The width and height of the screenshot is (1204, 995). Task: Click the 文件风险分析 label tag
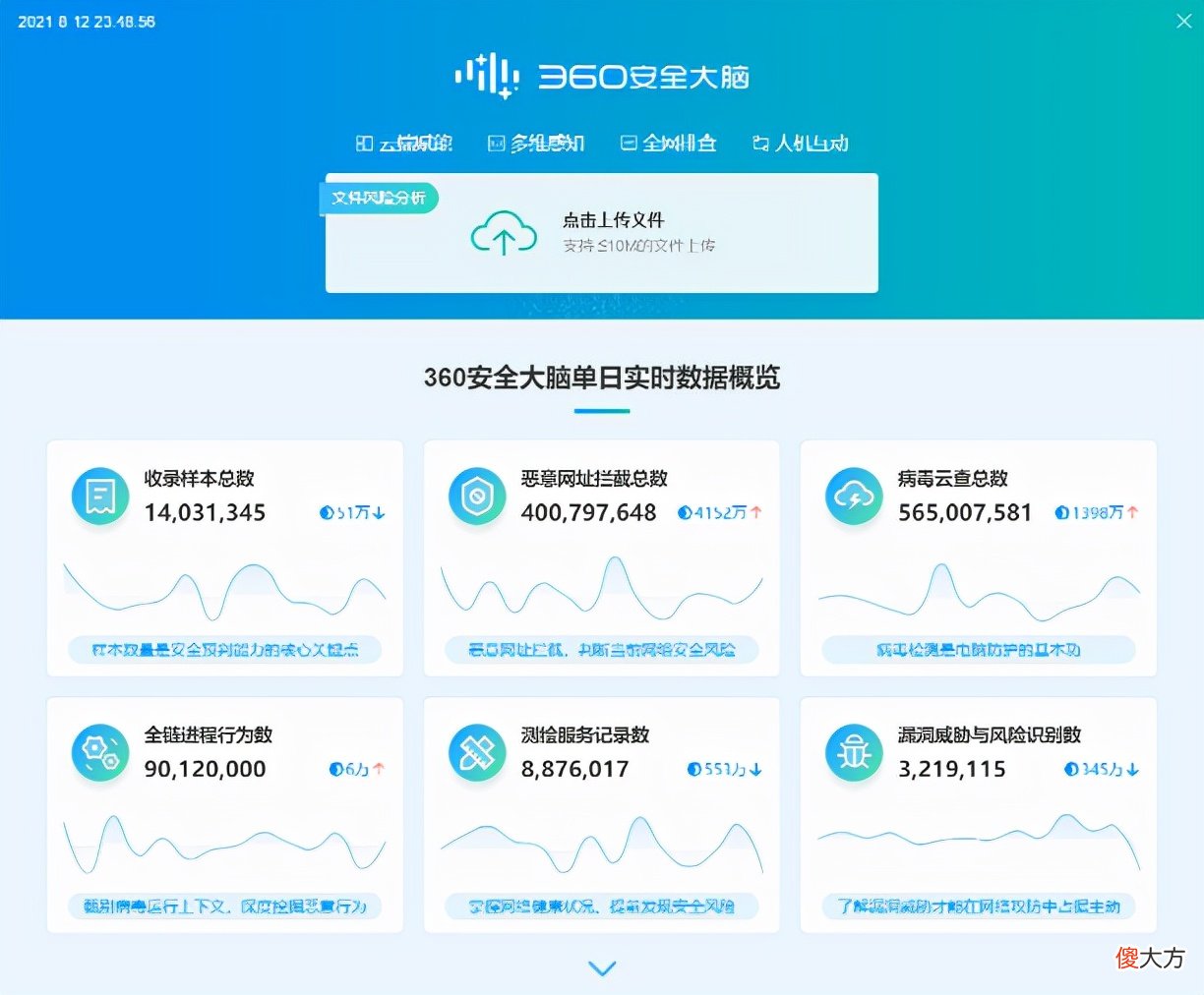pyautogui.click(x=379, y=198)
